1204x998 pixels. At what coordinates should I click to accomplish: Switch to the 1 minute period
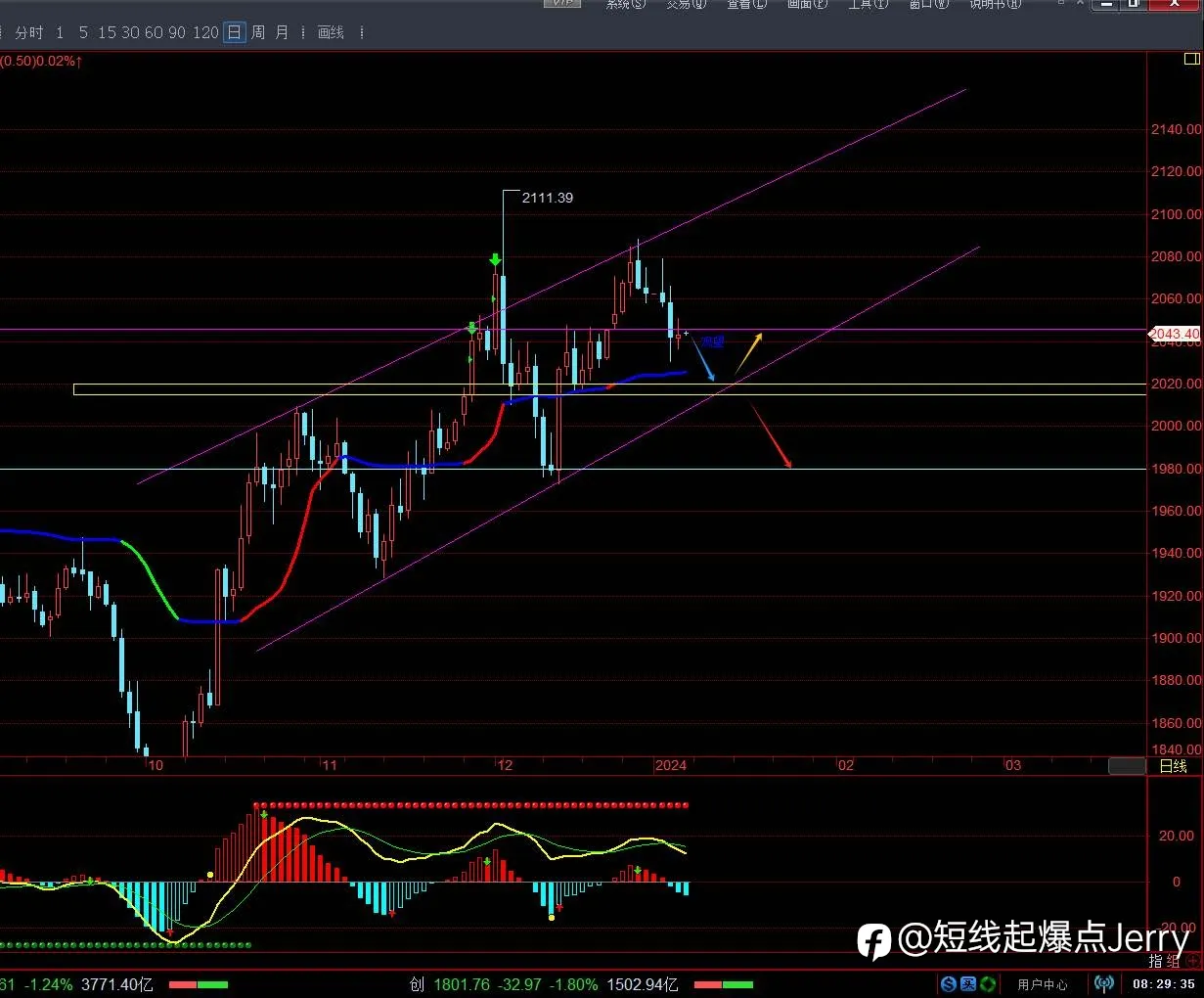click(x=60, y=32)
